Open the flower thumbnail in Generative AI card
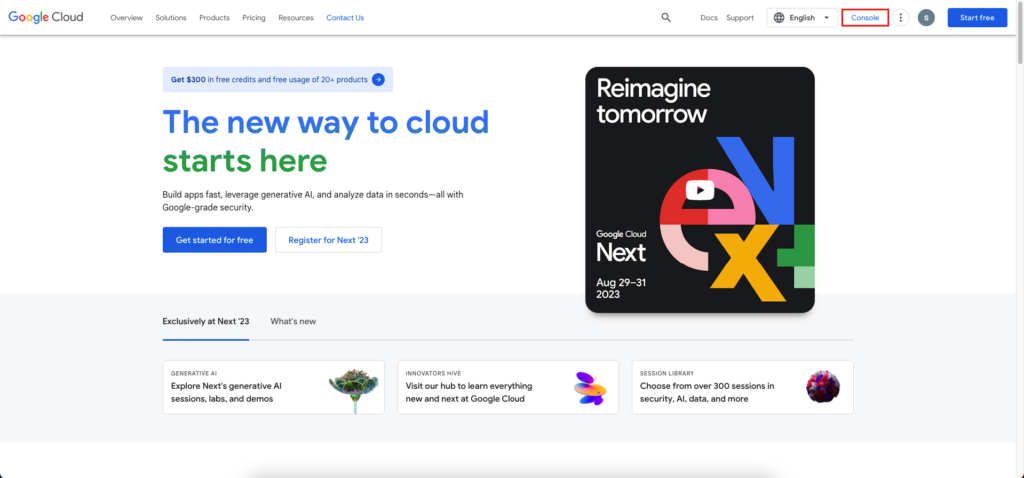Screen dimensions: 1024x478 point(353,387)
